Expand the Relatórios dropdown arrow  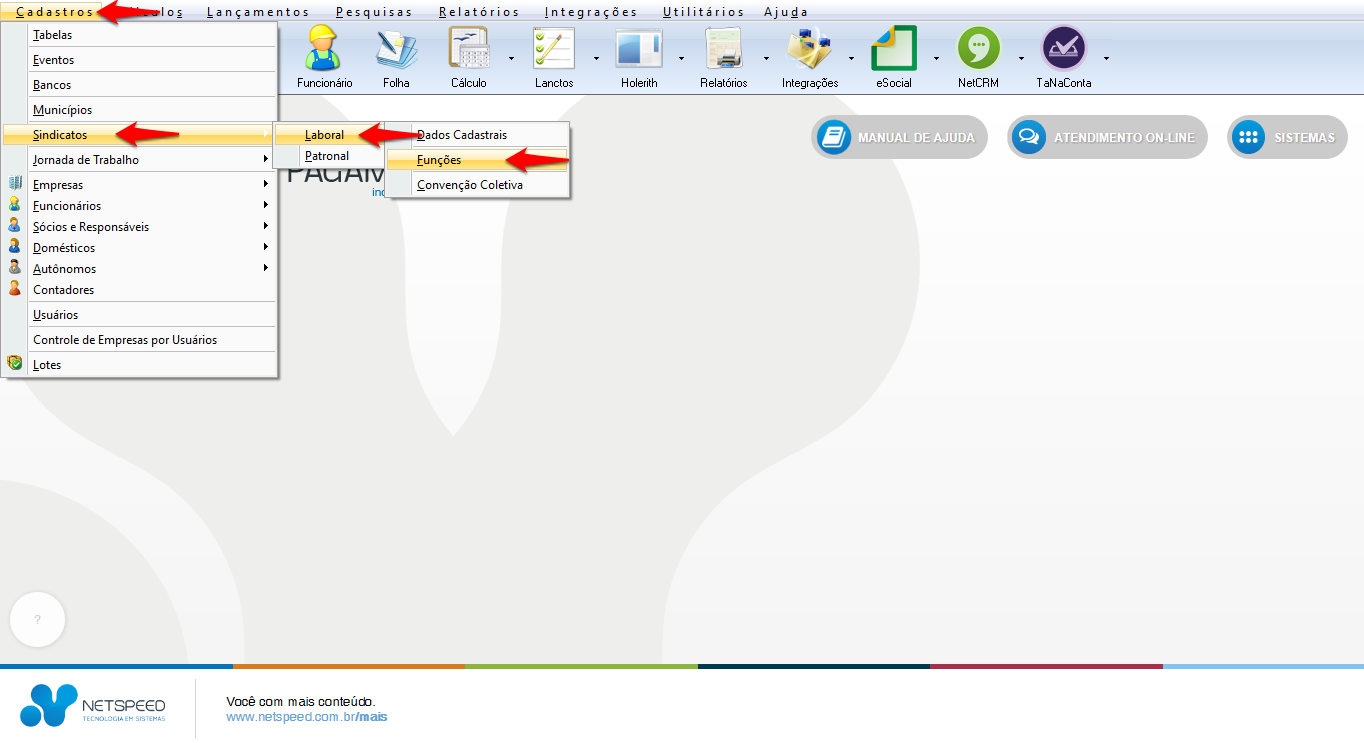[766, 57]
